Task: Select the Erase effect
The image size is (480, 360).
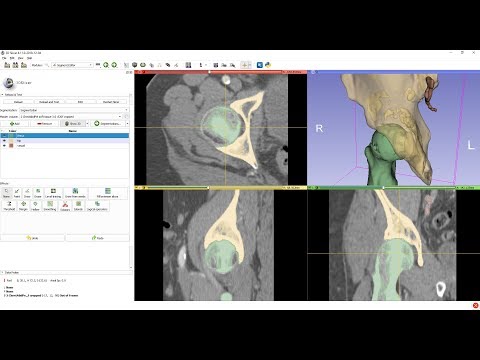Action: [38, 193]
